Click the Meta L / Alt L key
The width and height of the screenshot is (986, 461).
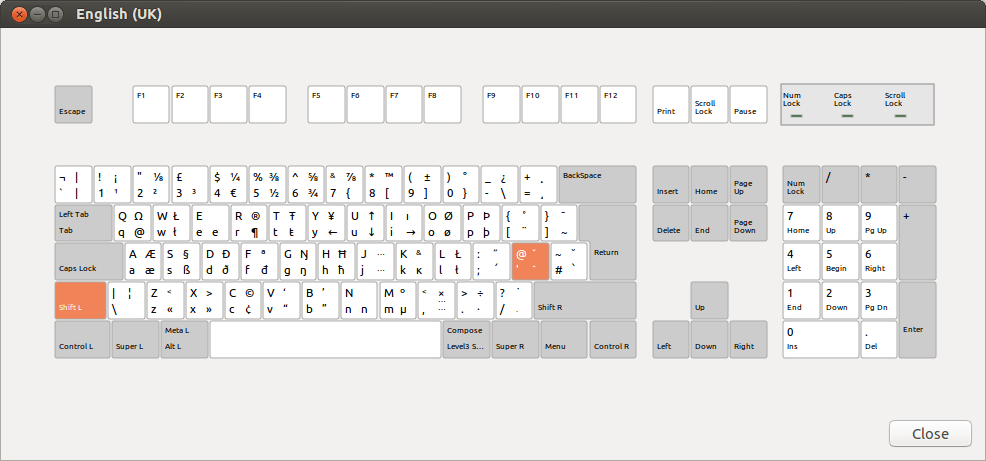point(184,340)
